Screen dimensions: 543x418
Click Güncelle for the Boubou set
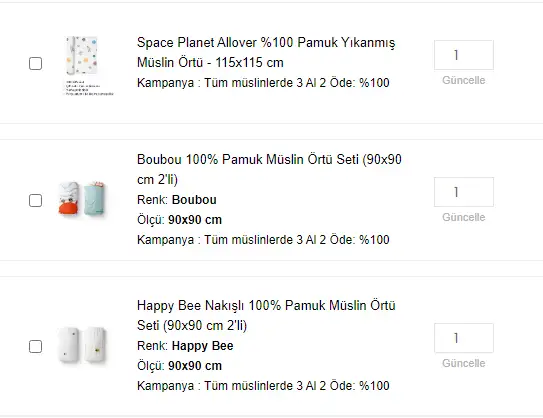pyautogui.click(x=464, y=217)
